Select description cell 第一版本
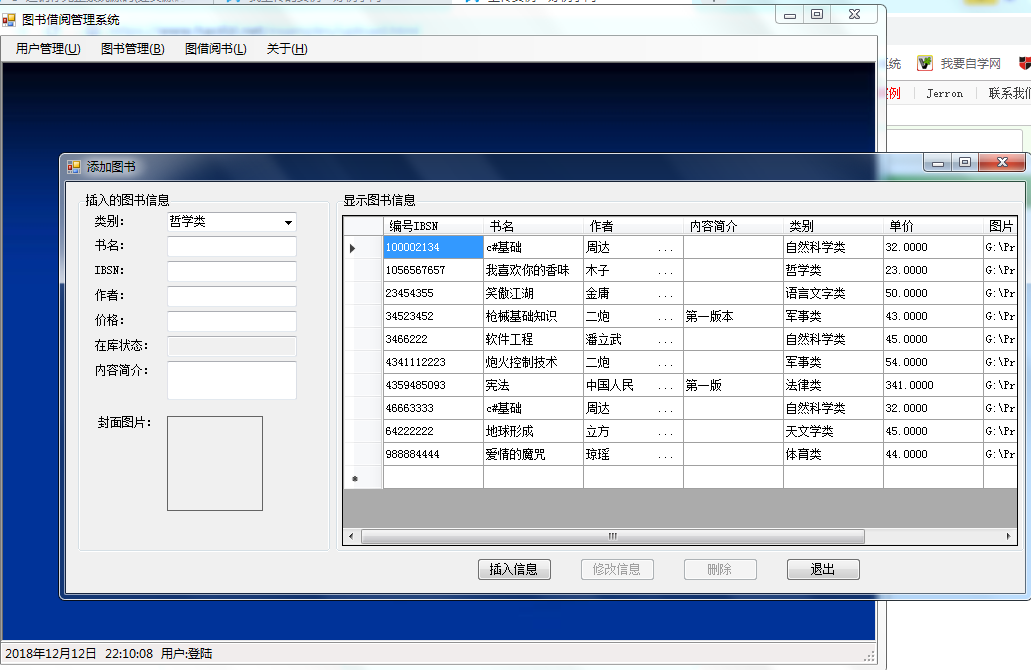Image resolution: width=1031 pixels, height=670 pixels. coord(733,316)
